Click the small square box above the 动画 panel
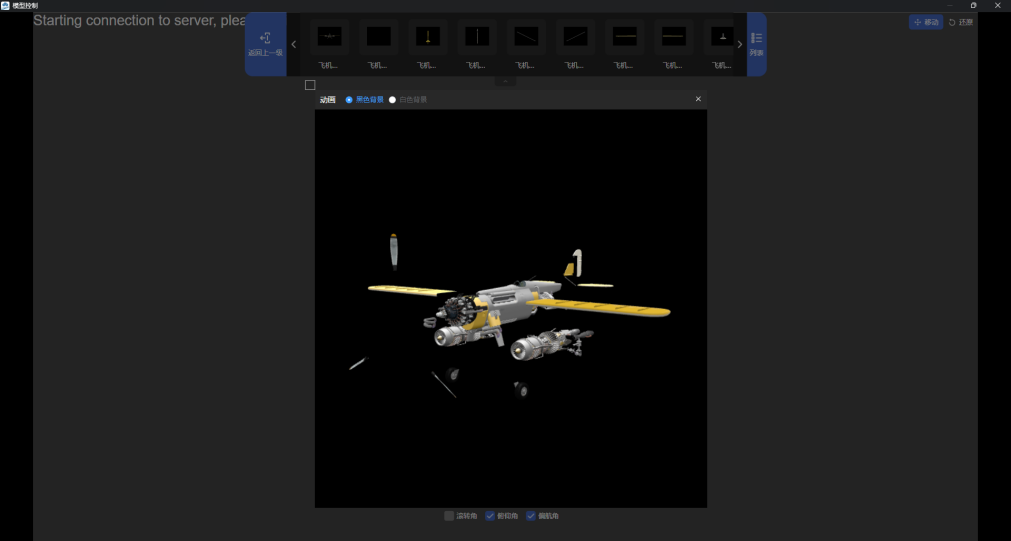The image size is (1011, 541). tap(310, 85)
